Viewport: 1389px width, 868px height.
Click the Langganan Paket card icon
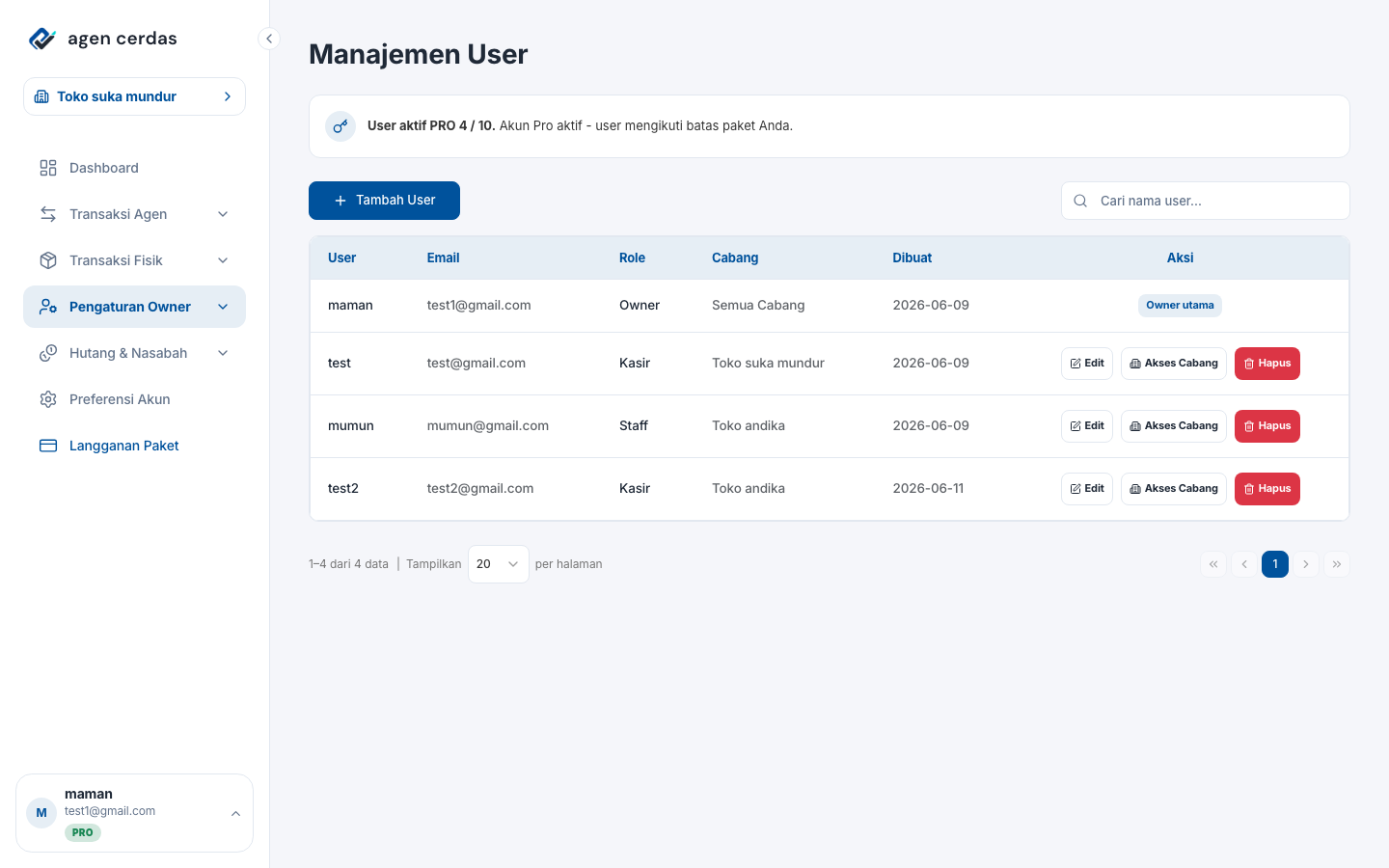(48, 446)
